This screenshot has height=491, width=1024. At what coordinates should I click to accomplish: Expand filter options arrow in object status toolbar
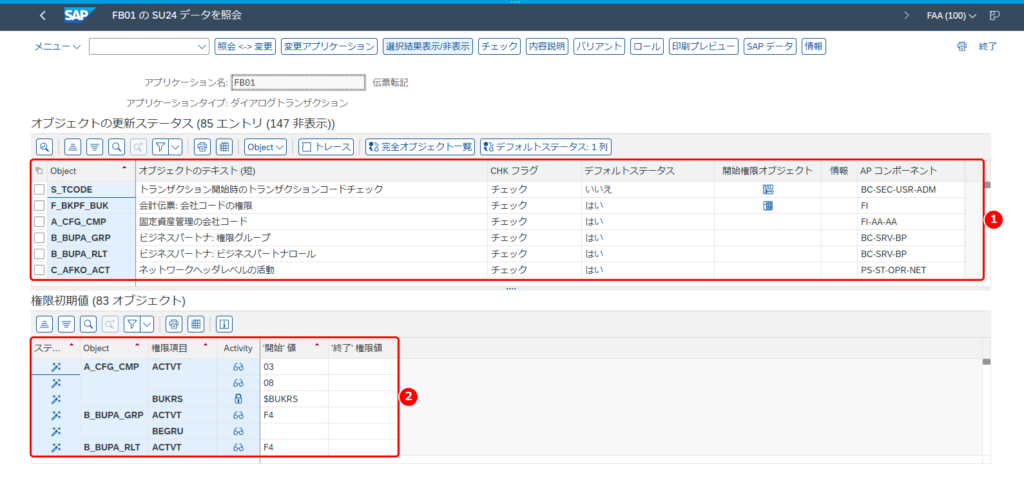[174, 147]
